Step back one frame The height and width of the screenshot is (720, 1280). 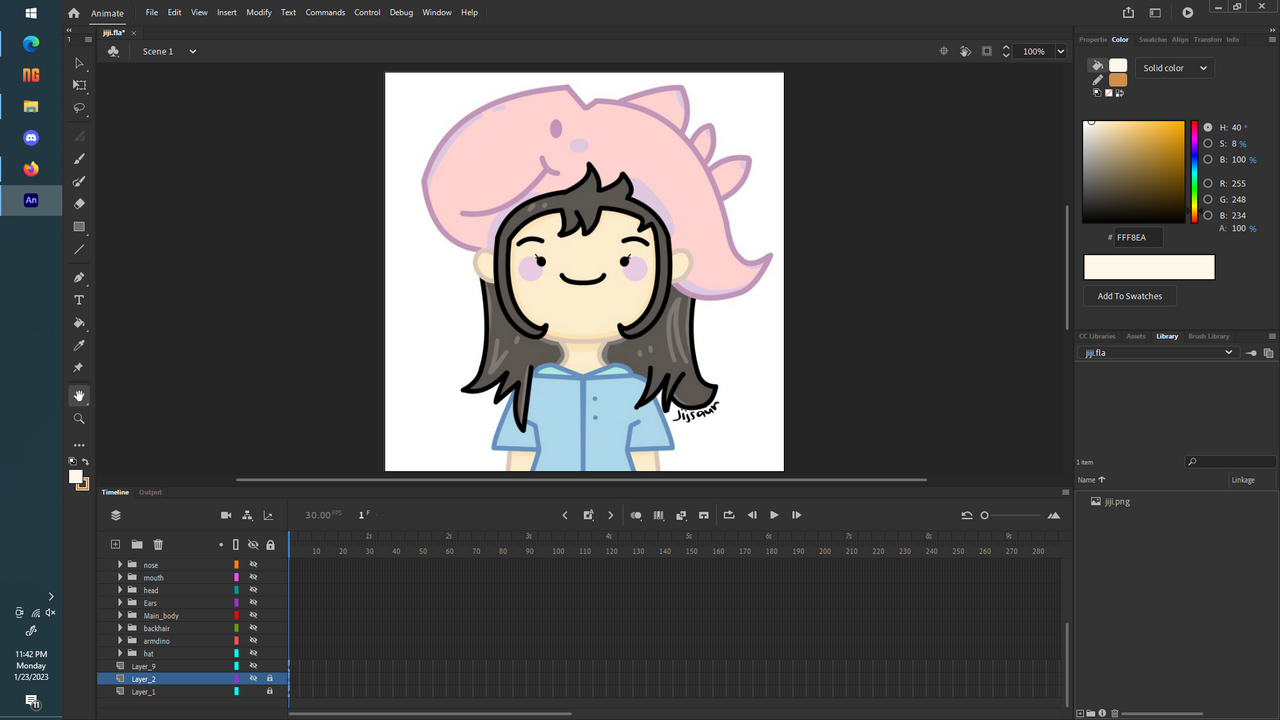pyautogui.click(x=752, y=515)
